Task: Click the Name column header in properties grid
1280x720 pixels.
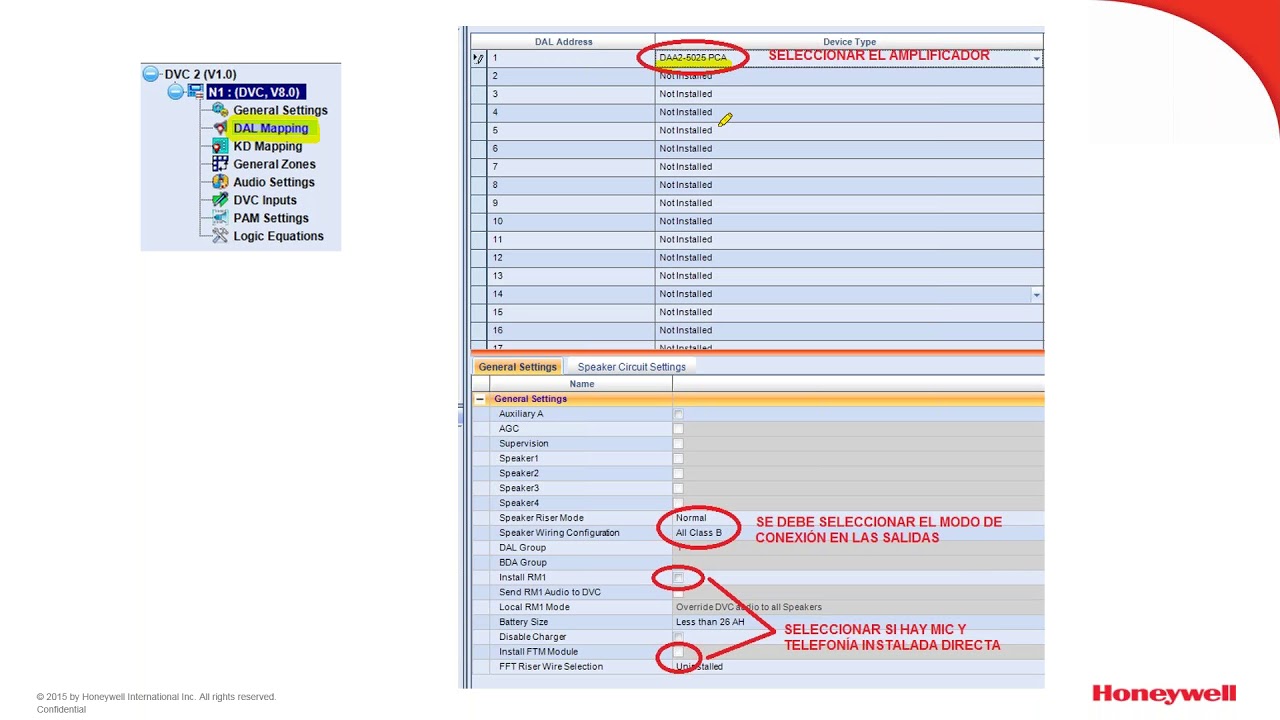Action: coord(581,384)
